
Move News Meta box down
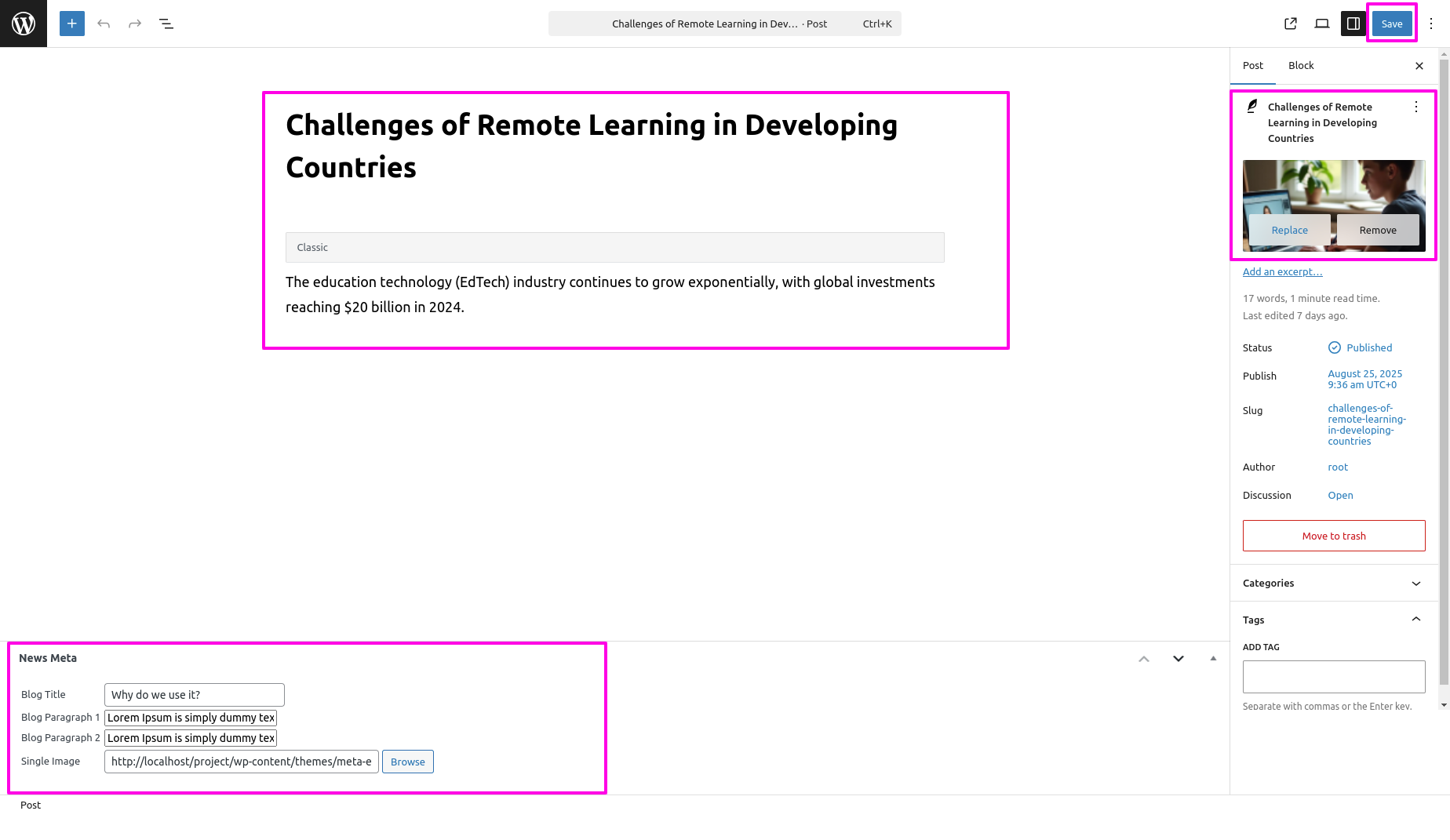[x=1179, y=659]
